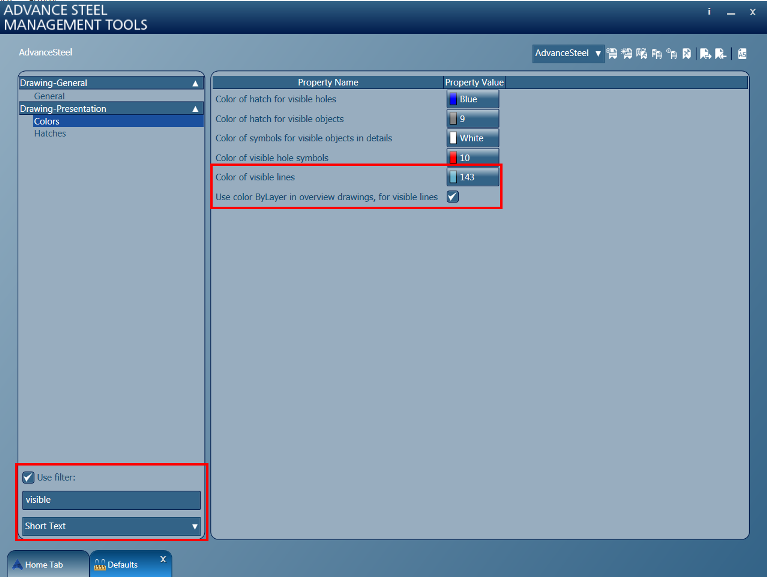The height and width of the screenshot is (577, 767).
Task: Click the Advance Steel logo on Home Tab
Action: pos(18,565)
